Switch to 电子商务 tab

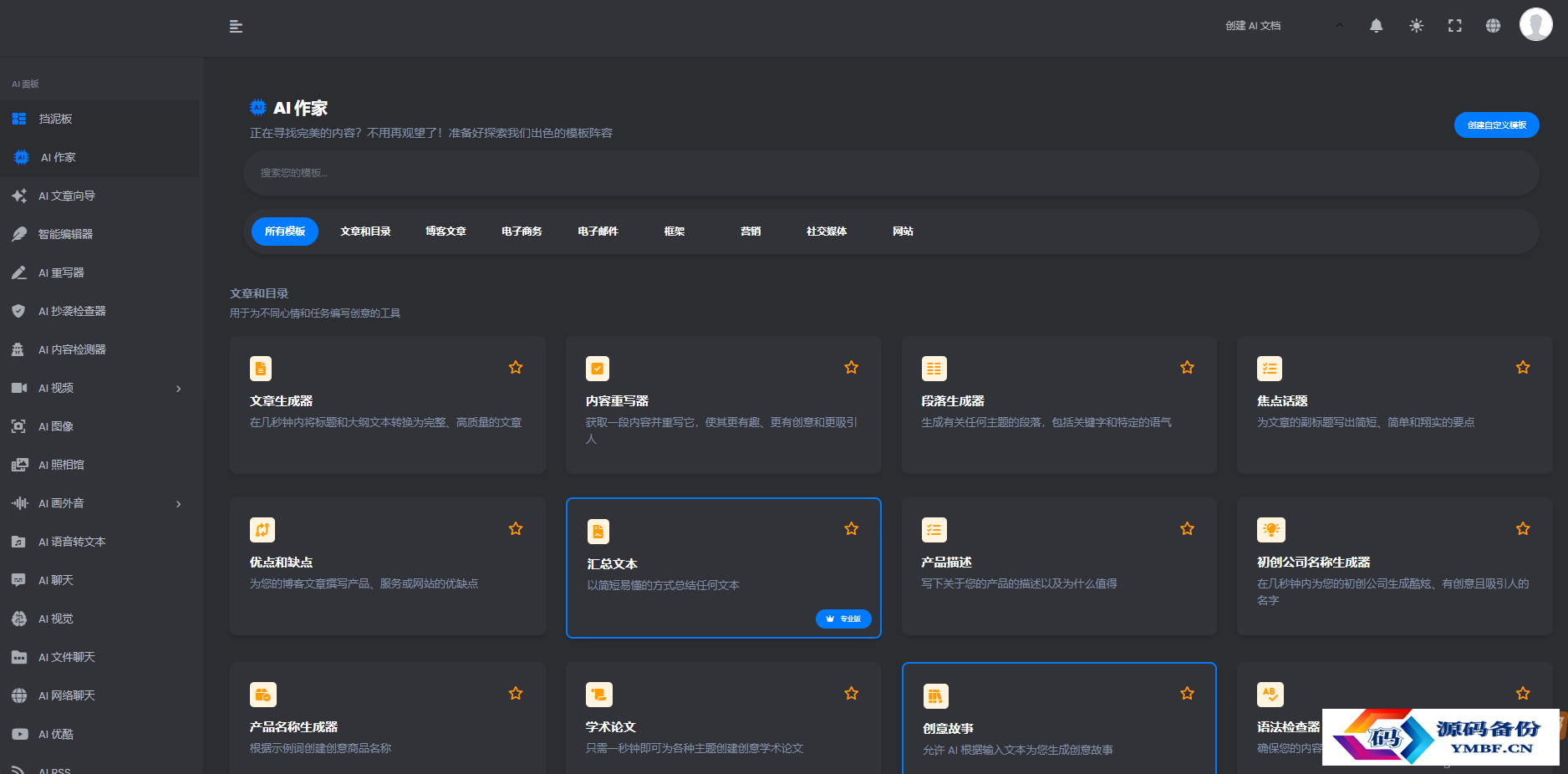point(522,232)
